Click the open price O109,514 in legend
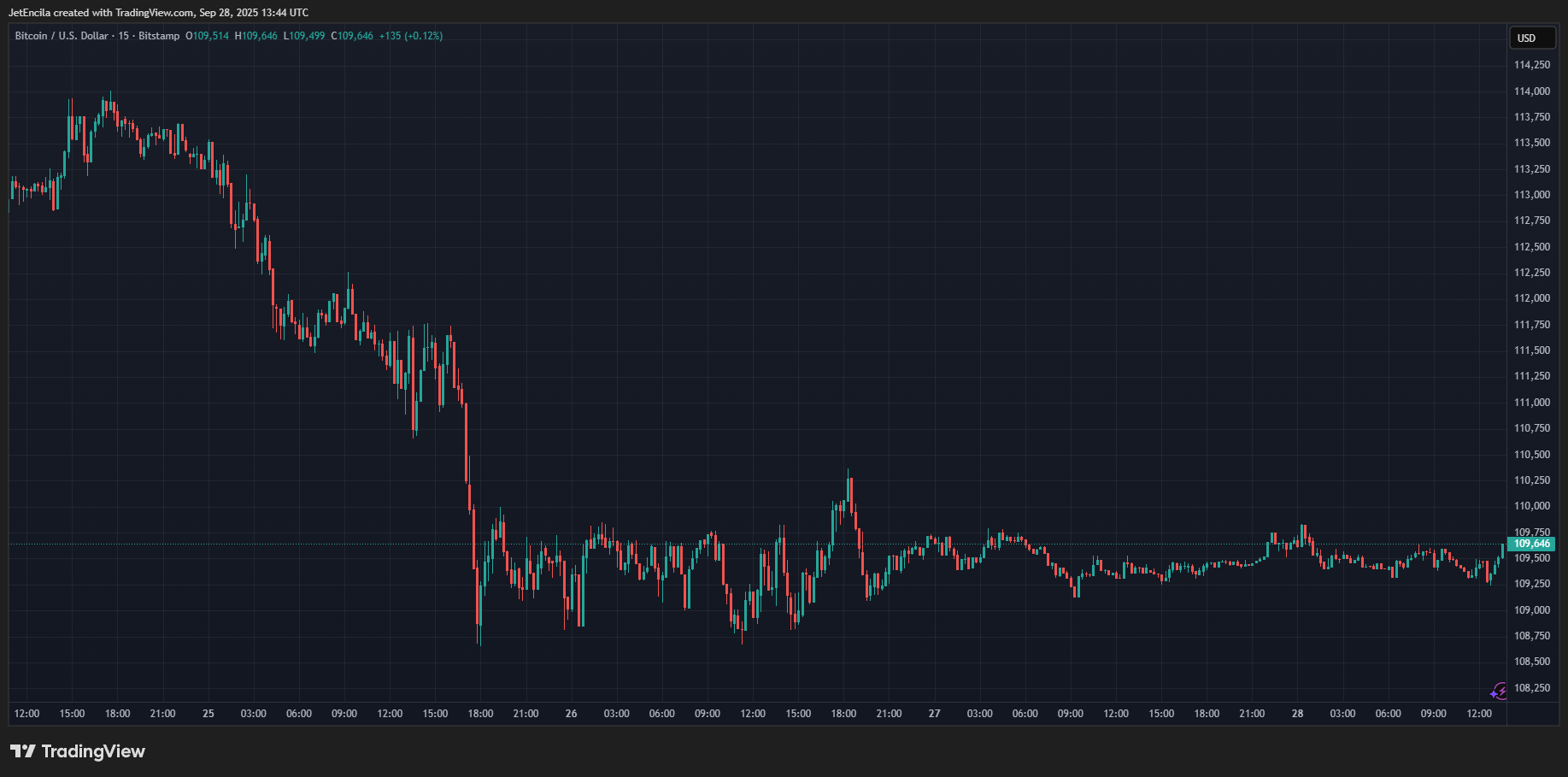The width and height of the screenshot is (1568, 777). 208,36
